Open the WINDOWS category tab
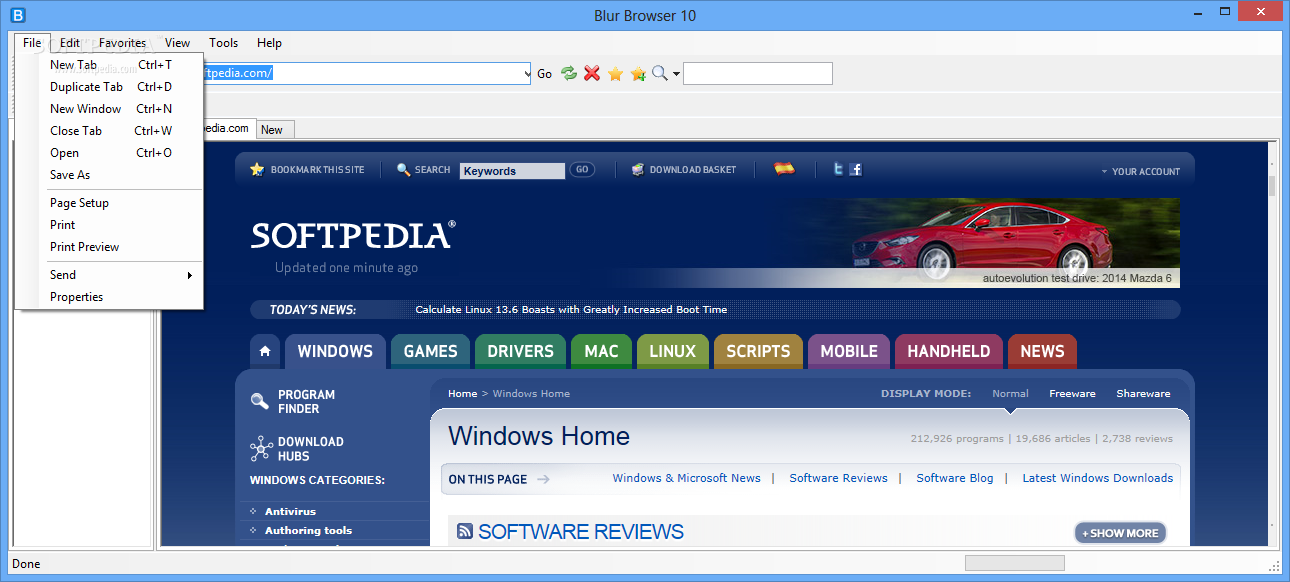The image size is (1290, 582). click(335, 351)
